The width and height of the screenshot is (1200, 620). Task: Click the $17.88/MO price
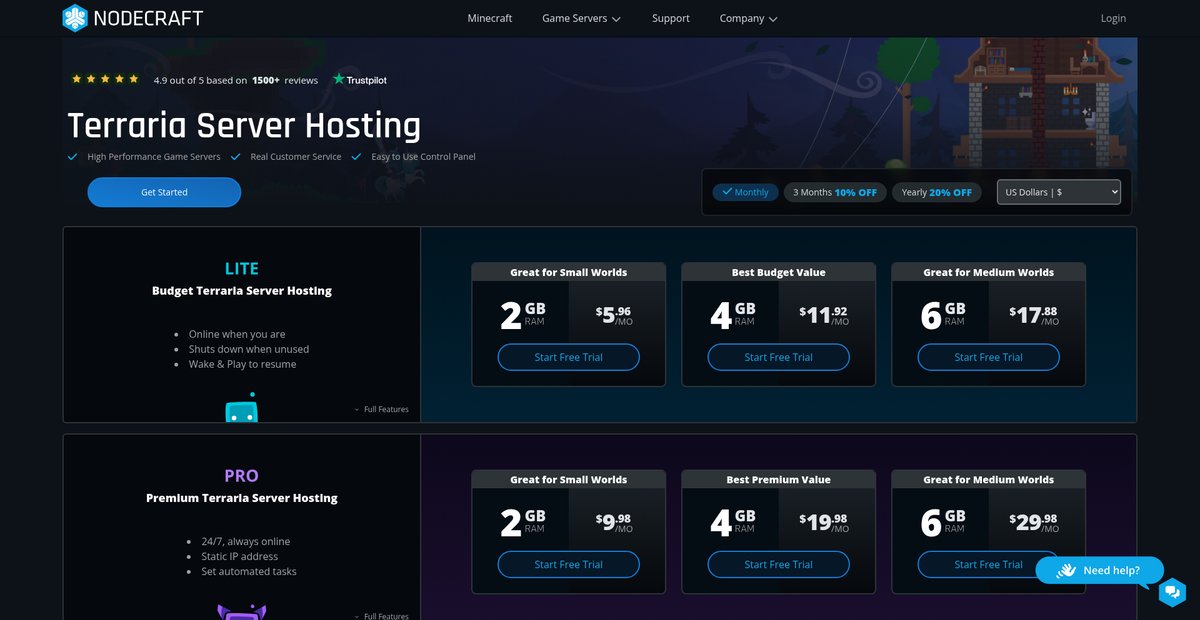point(1034,315)
